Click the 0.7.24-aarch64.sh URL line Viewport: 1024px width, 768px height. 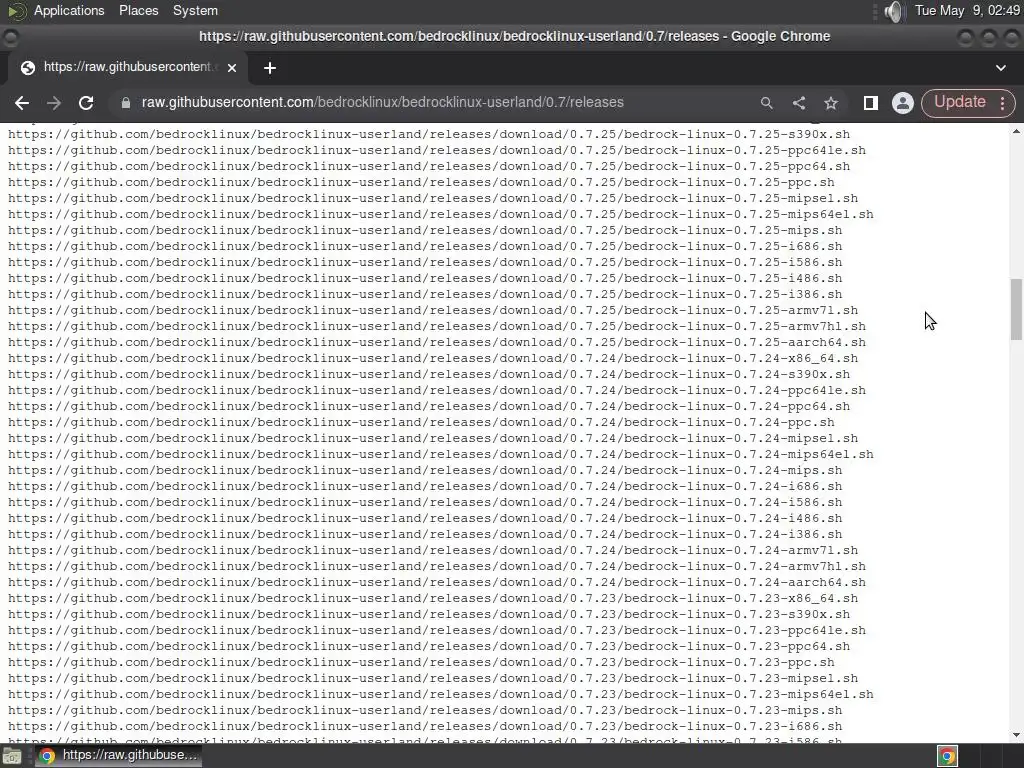pyautogui.click(x=437, y=583)
